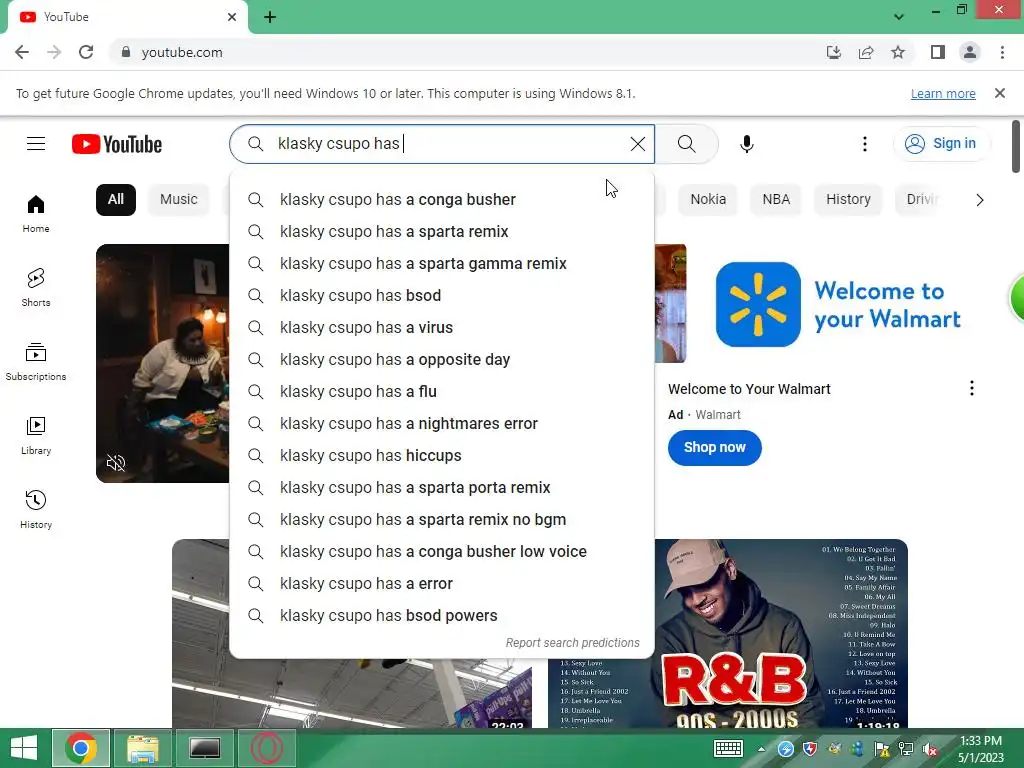Open History in the sidebar
This screenshot has height=768, width=1024.
[x=36, y=509]
